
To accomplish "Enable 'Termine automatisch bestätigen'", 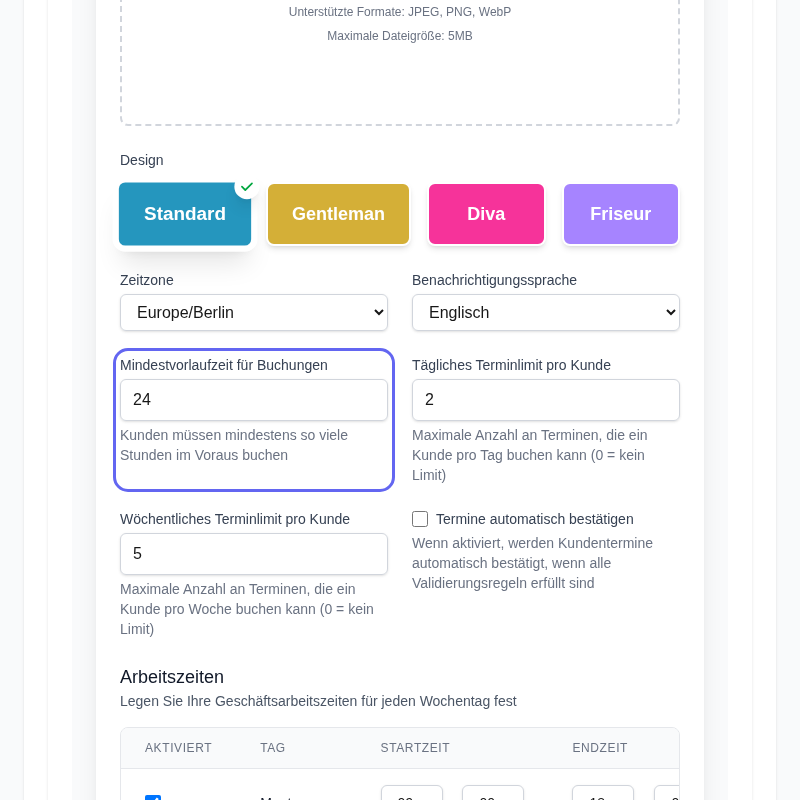I will point(420,519).
